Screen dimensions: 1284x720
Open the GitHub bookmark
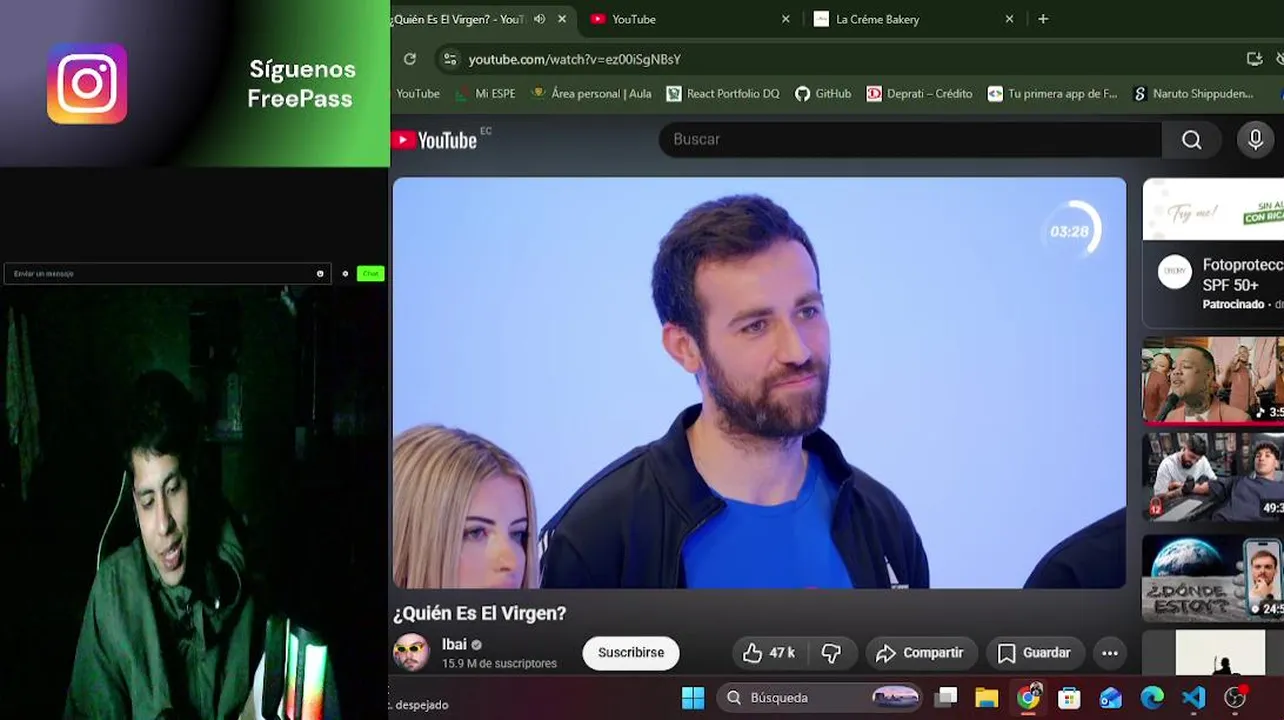pyautogui.click(x=823, y=94)
